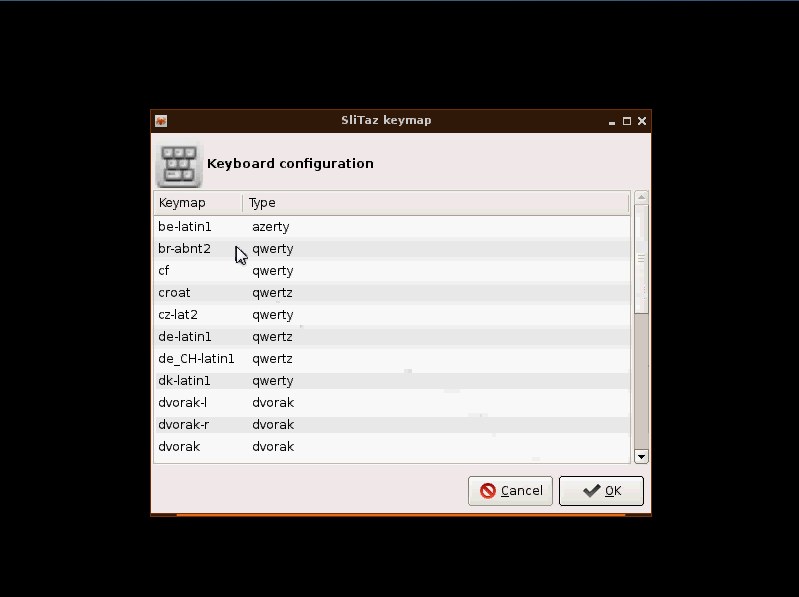This screenshot has height=597, width=799.
Task: Select the de_CH-latin1 keymap row
Action: click(x=392, y=359)
